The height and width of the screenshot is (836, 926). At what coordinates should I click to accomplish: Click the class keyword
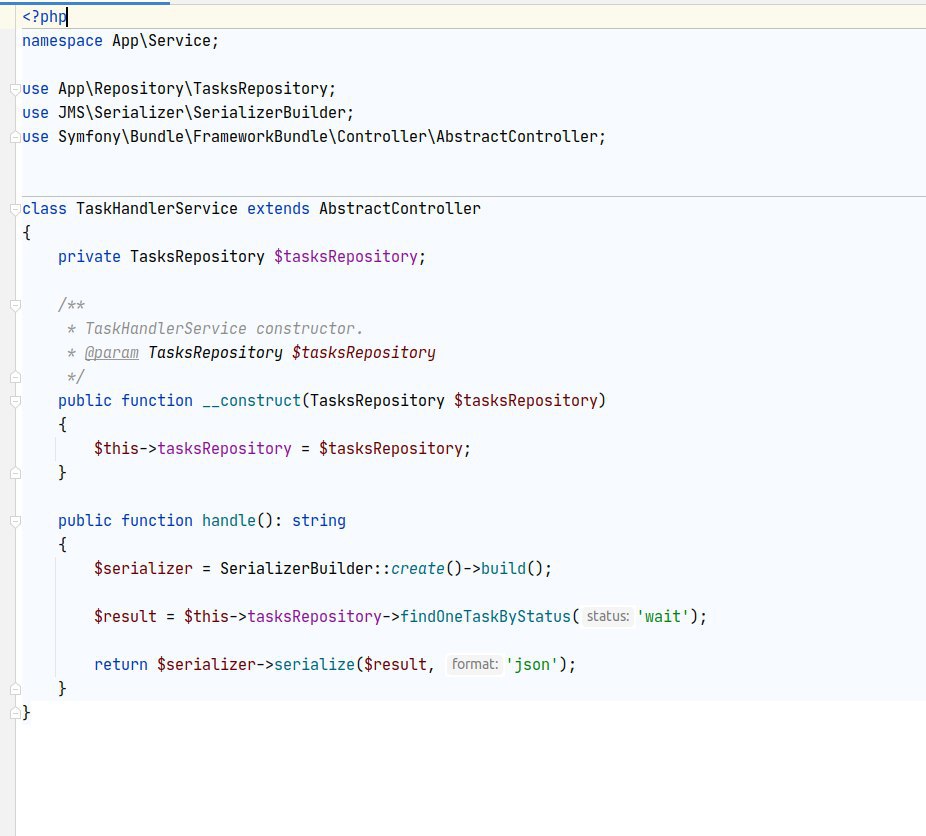[44, 209]
